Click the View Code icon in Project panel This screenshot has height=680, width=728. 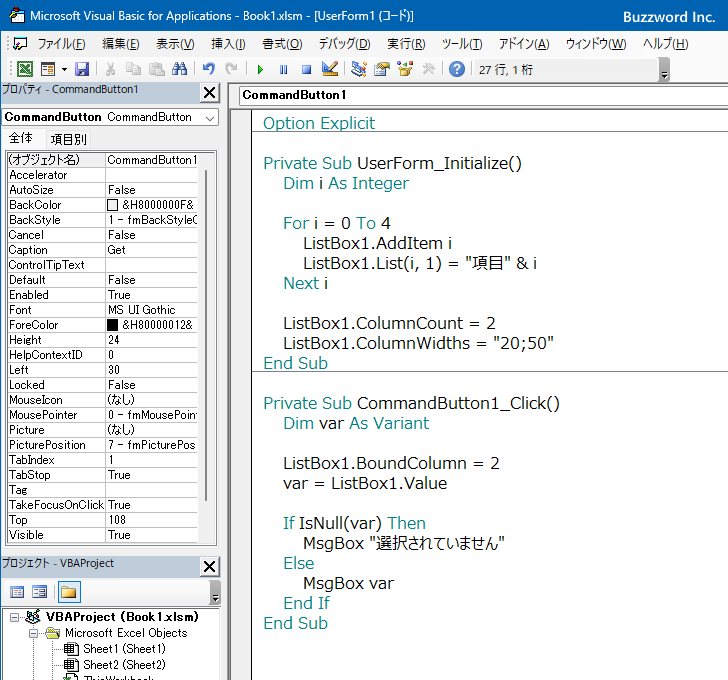[17, 592]
